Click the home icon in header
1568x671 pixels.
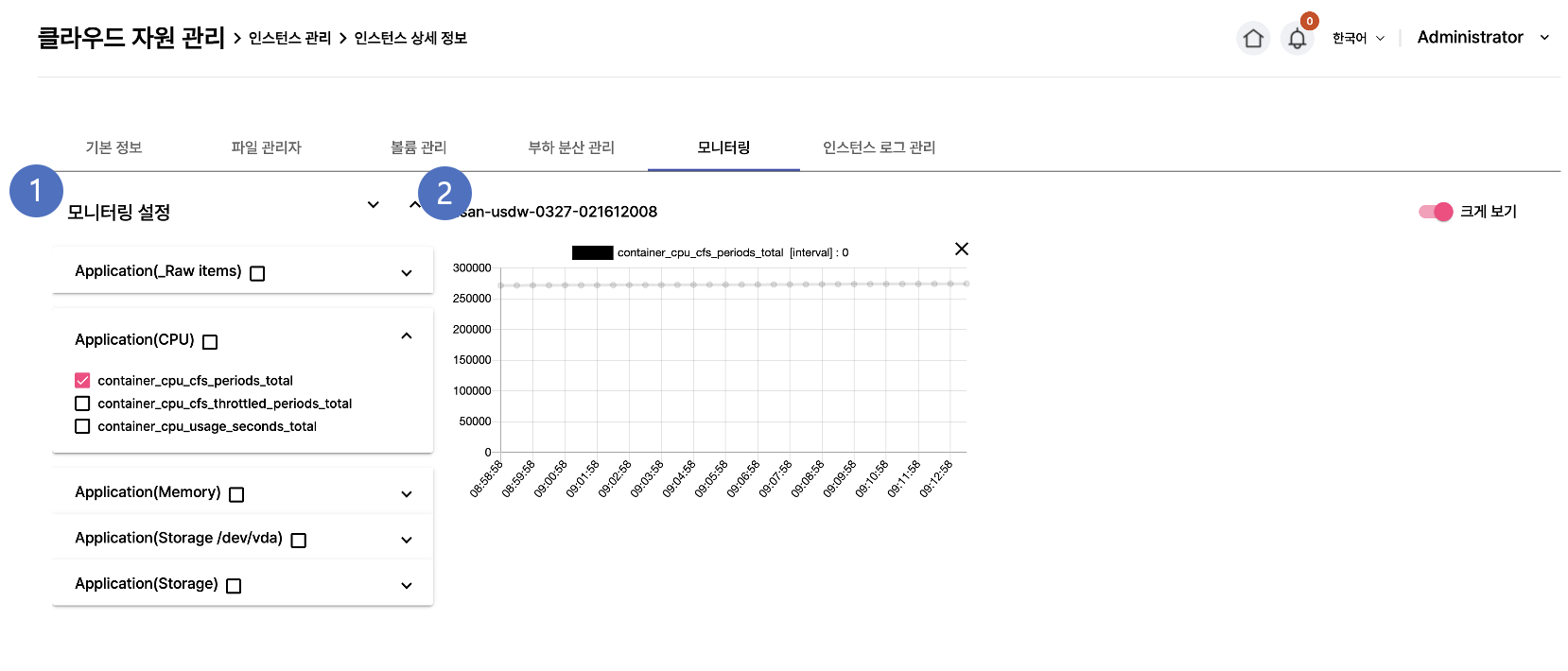[x=1253, y=39]
